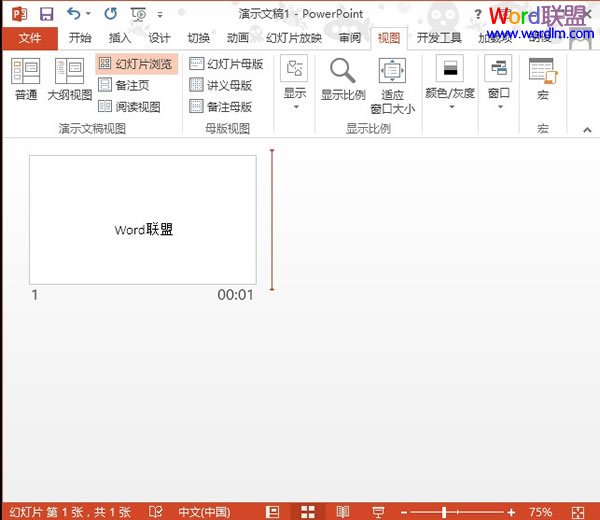Open 备注母版 notes master
600x520 pixels.
pyautogui.click(x=221, y=107)
